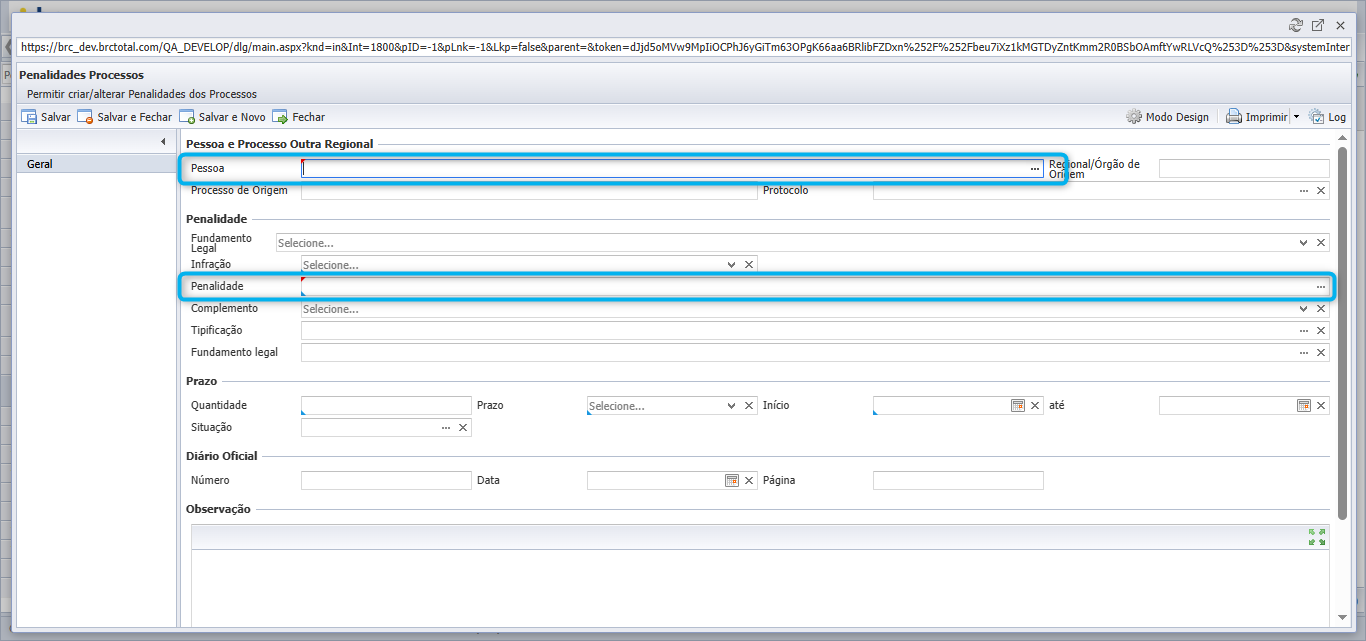This screenshot has width=1366, height=641.
Task: Collapse the left side panel arrow
Action: tap(163, 142)
